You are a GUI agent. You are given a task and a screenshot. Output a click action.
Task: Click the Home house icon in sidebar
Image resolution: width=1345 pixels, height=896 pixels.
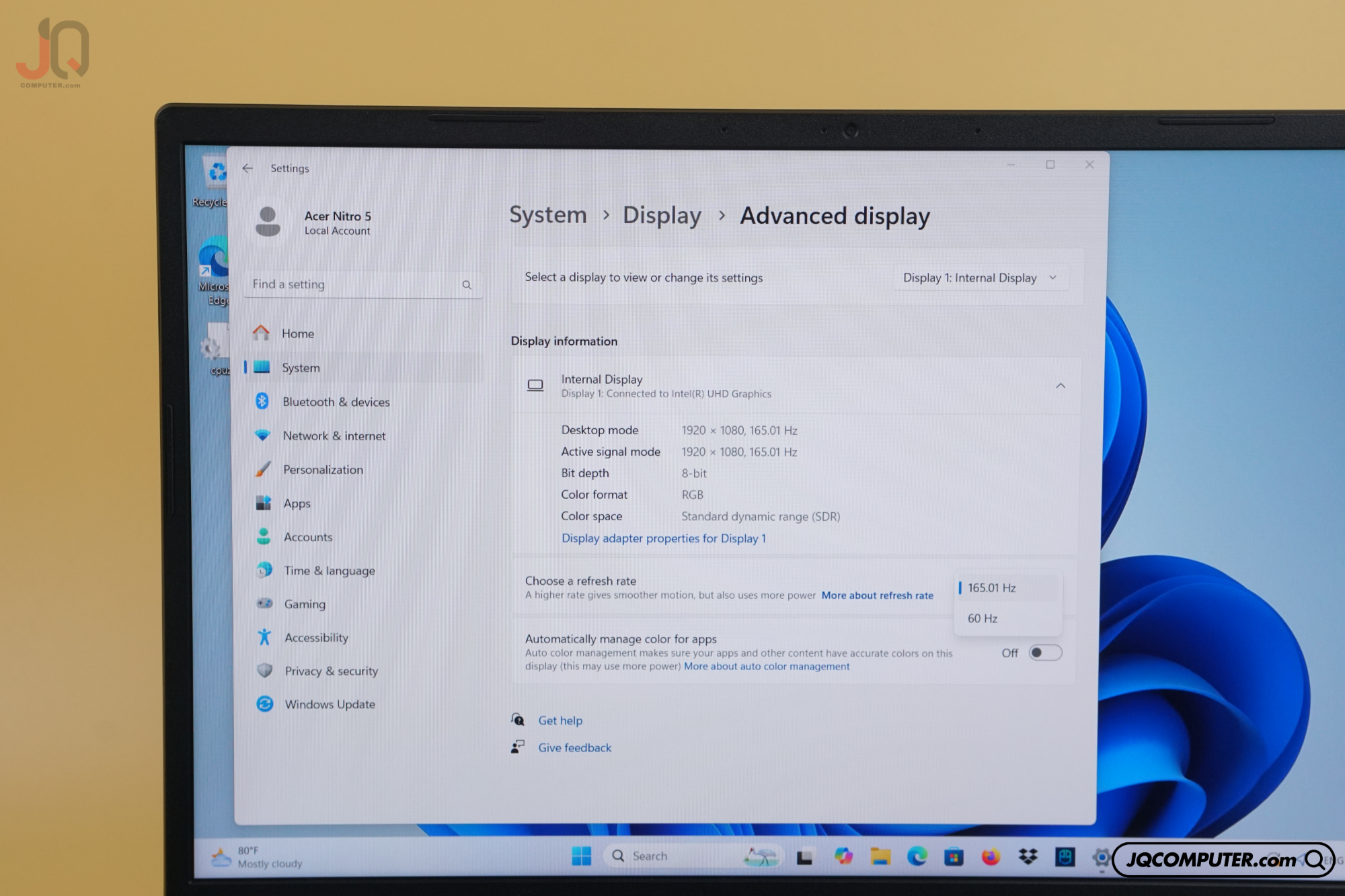(x=261, y=332)
